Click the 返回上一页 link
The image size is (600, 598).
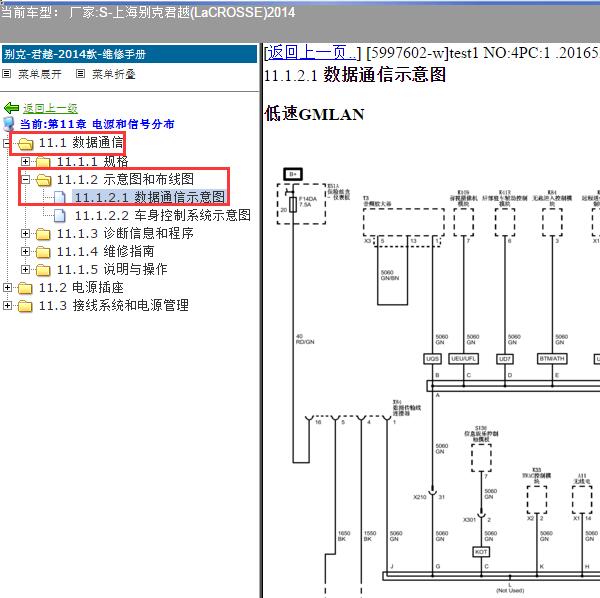pos(312,53)
